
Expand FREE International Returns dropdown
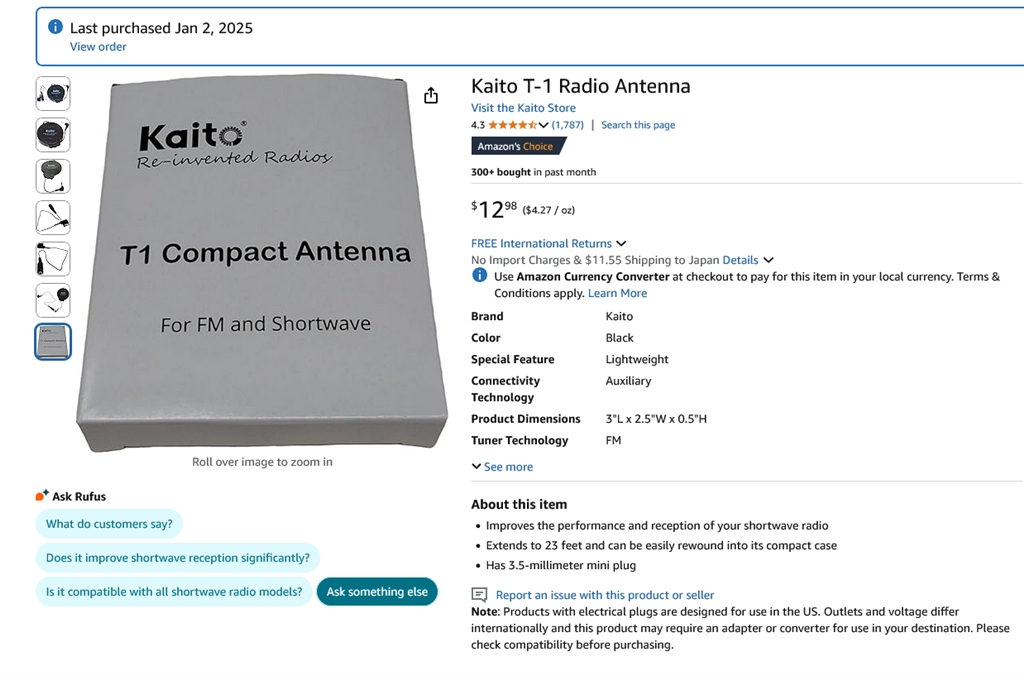pyautogui.click(x=621, y=243)
